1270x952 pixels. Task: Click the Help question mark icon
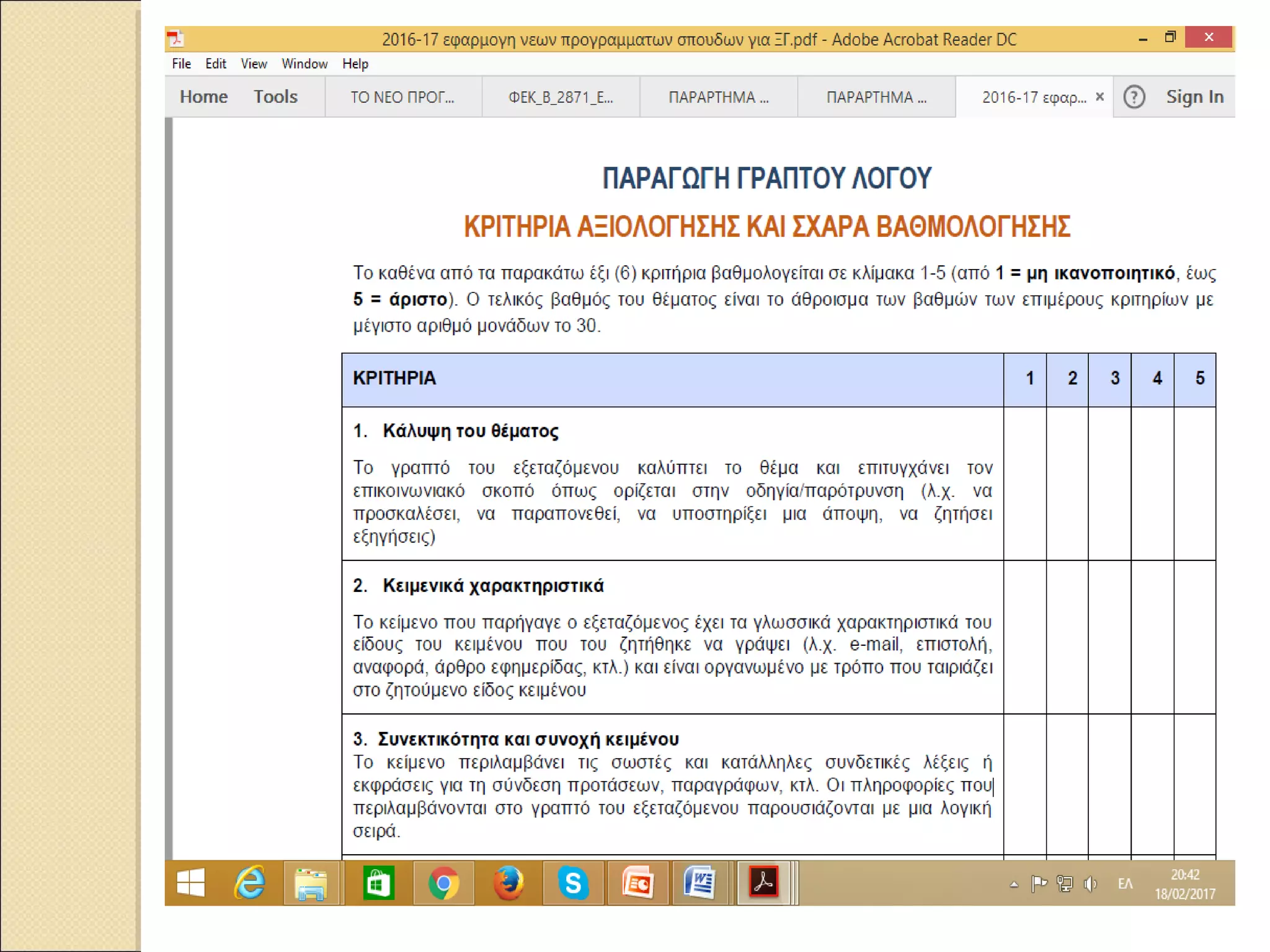(1134, 97)
